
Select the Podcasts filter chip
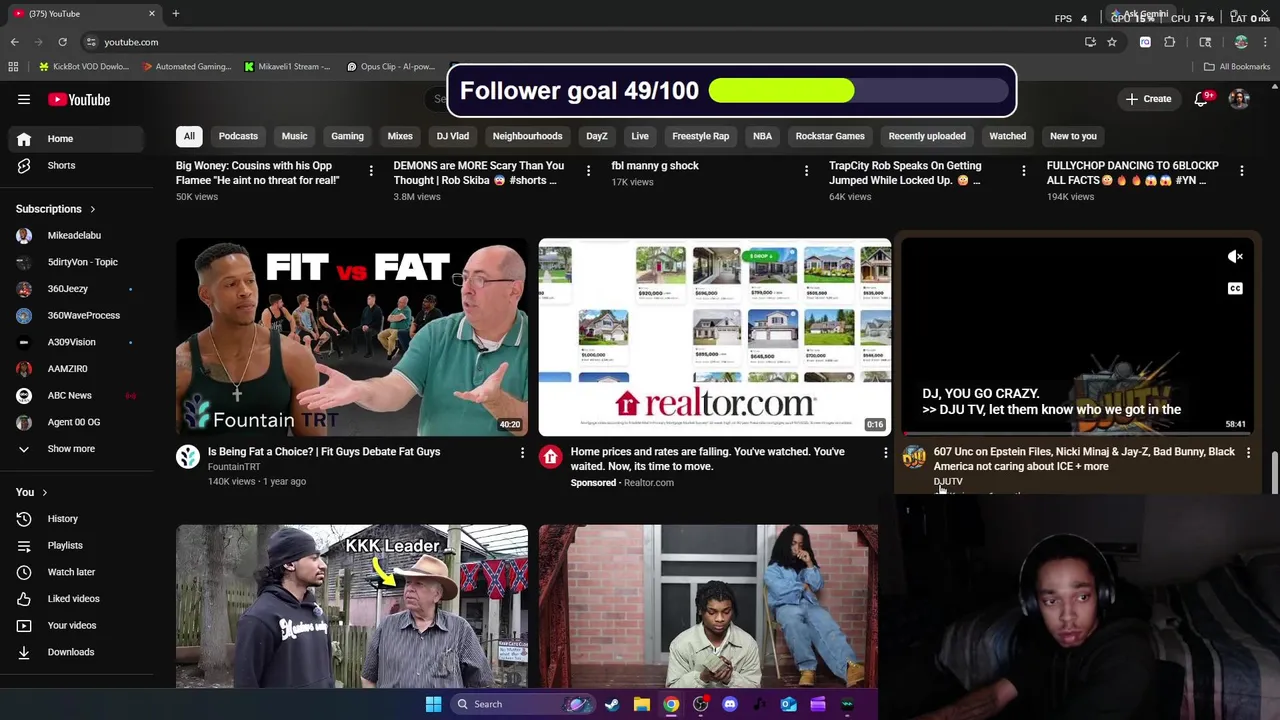pyautogui.click(x=238, y=136)
